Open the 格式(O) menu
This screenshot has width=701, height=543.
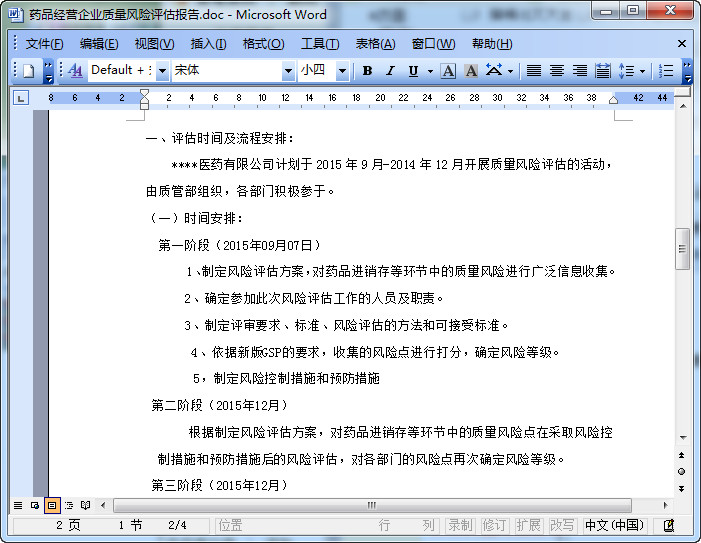coord(263,44)
